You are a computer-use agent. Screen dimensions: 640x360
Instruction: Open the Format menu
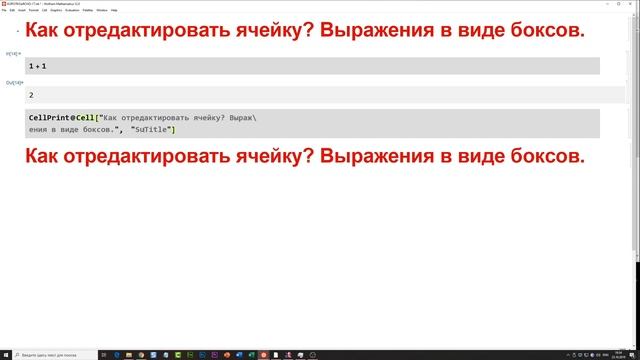(34, 10)
